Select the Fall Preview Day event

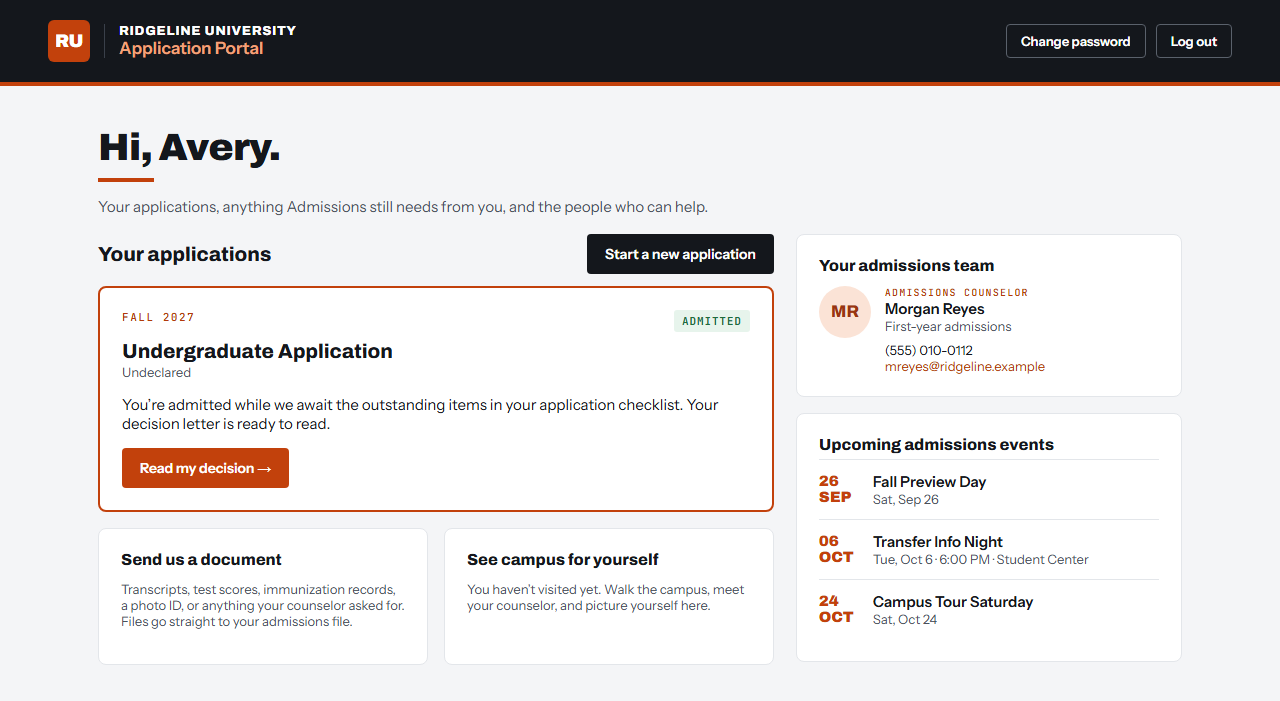989,490
